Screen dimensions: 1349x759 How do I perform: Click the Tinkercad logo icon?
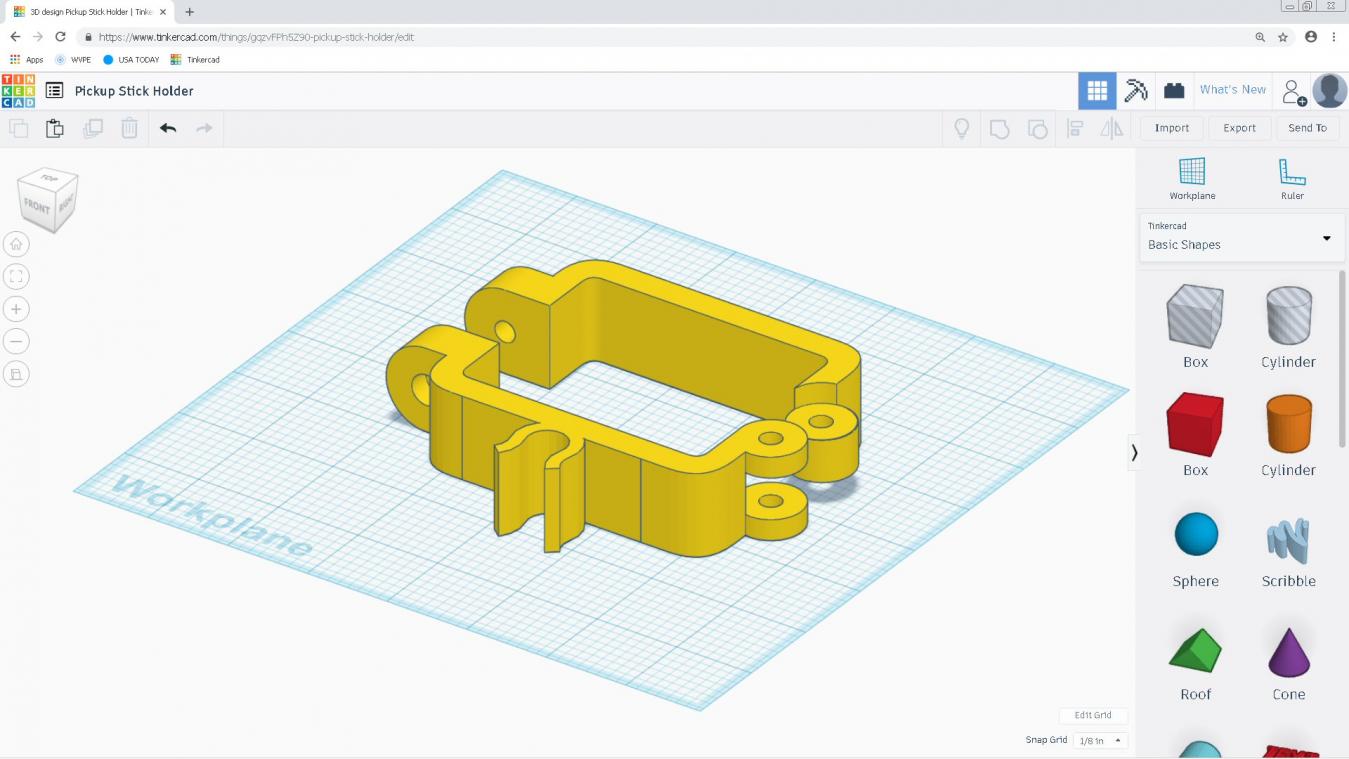pos(18,91)
